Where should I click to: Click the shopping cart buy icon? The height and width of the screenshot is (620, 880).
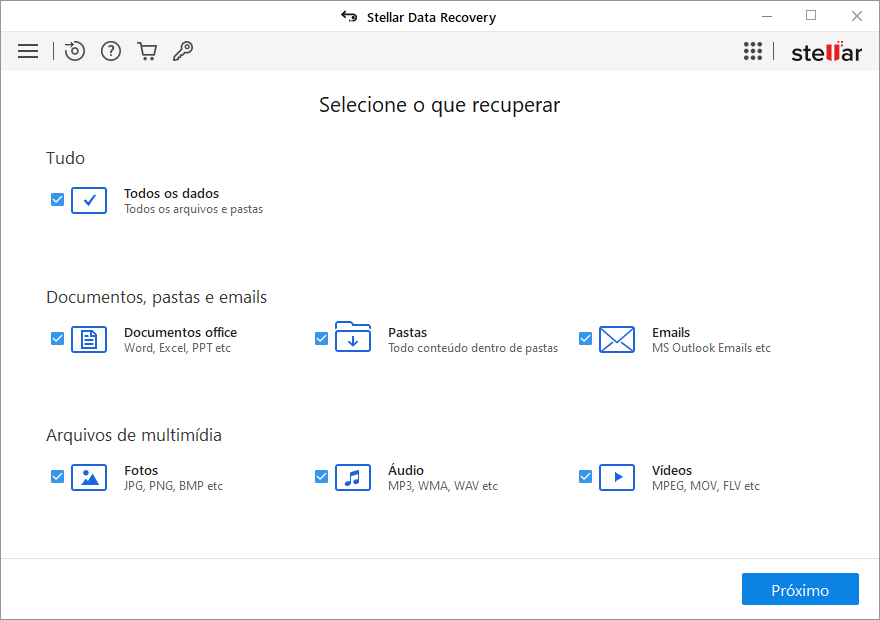click(x=147, y=51)
